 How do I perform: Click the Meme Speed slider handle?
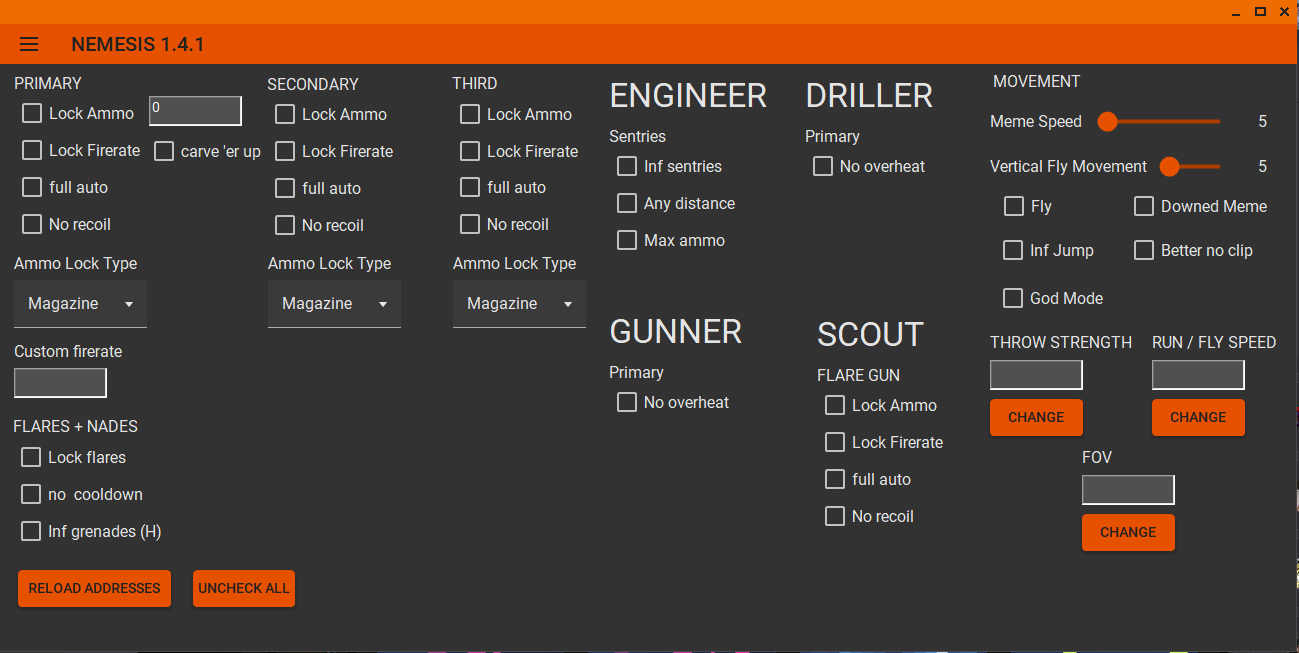[x=1107, y=122]
